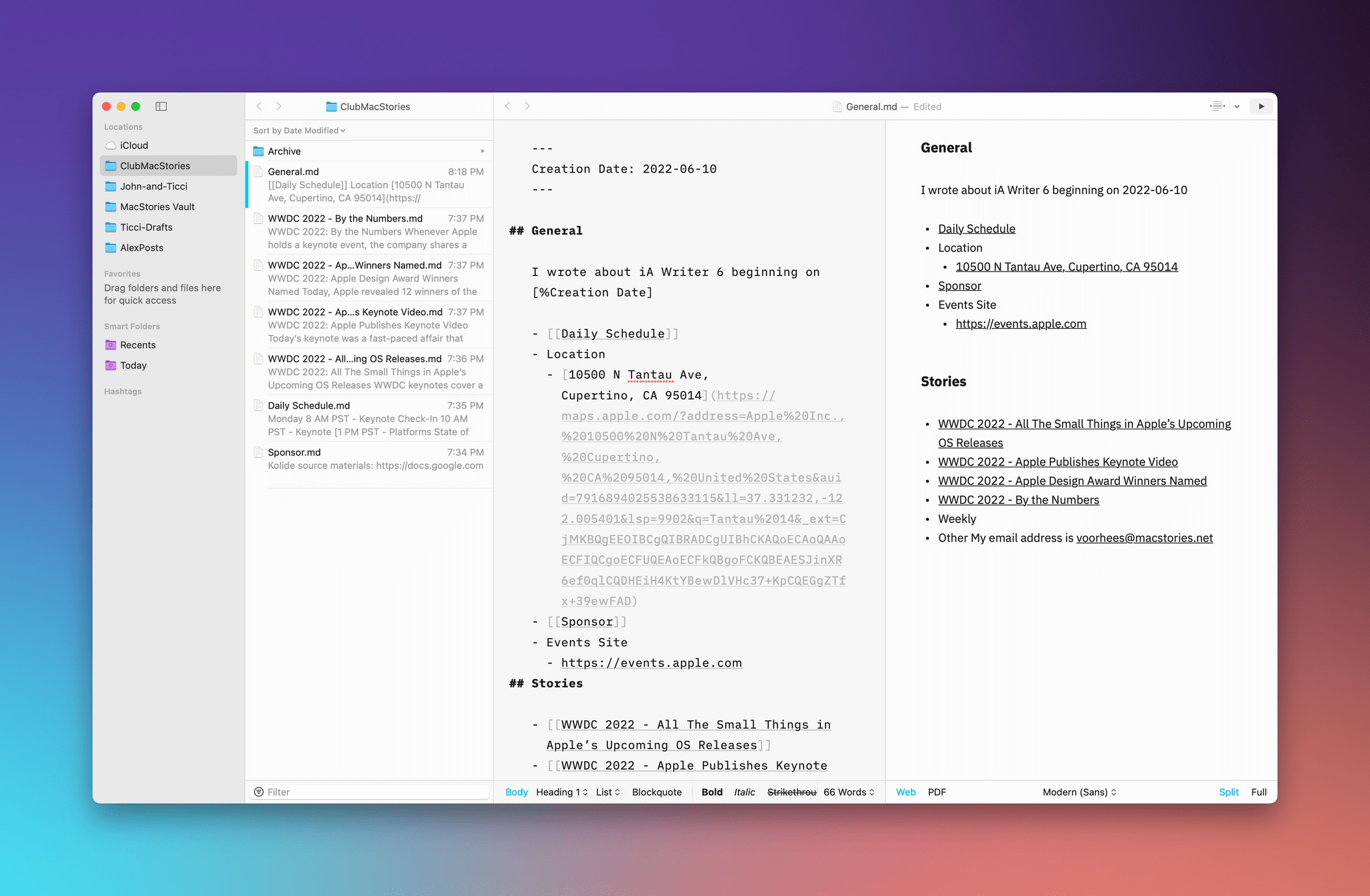Switch to Web preview tab
This screenshot has width=1370, height=896.
(906, 791)
